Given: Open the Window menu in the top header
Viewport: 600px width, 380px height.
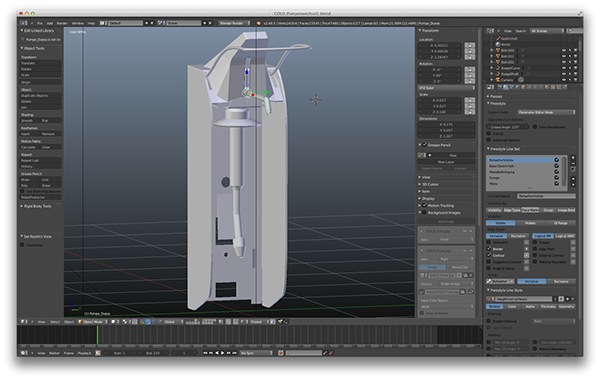Looking at the screenshot, I should click(78, 23).
